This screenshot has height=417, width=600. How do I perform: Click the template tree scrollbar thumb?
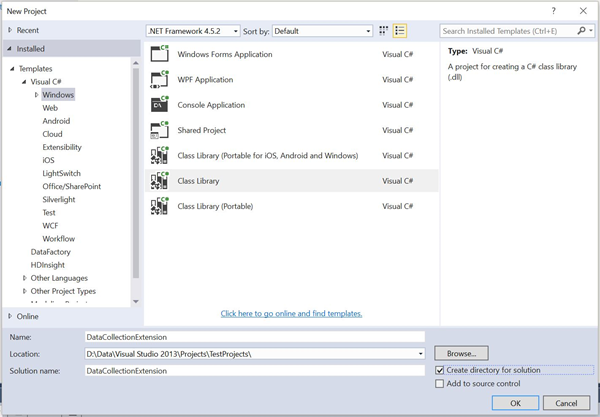(x=136, y=173)
